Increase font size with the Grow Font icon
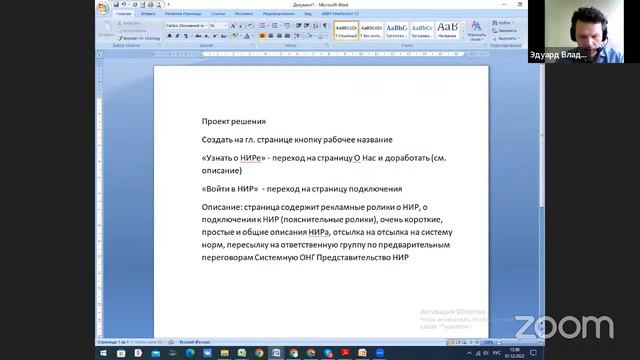 coord(233,26)
